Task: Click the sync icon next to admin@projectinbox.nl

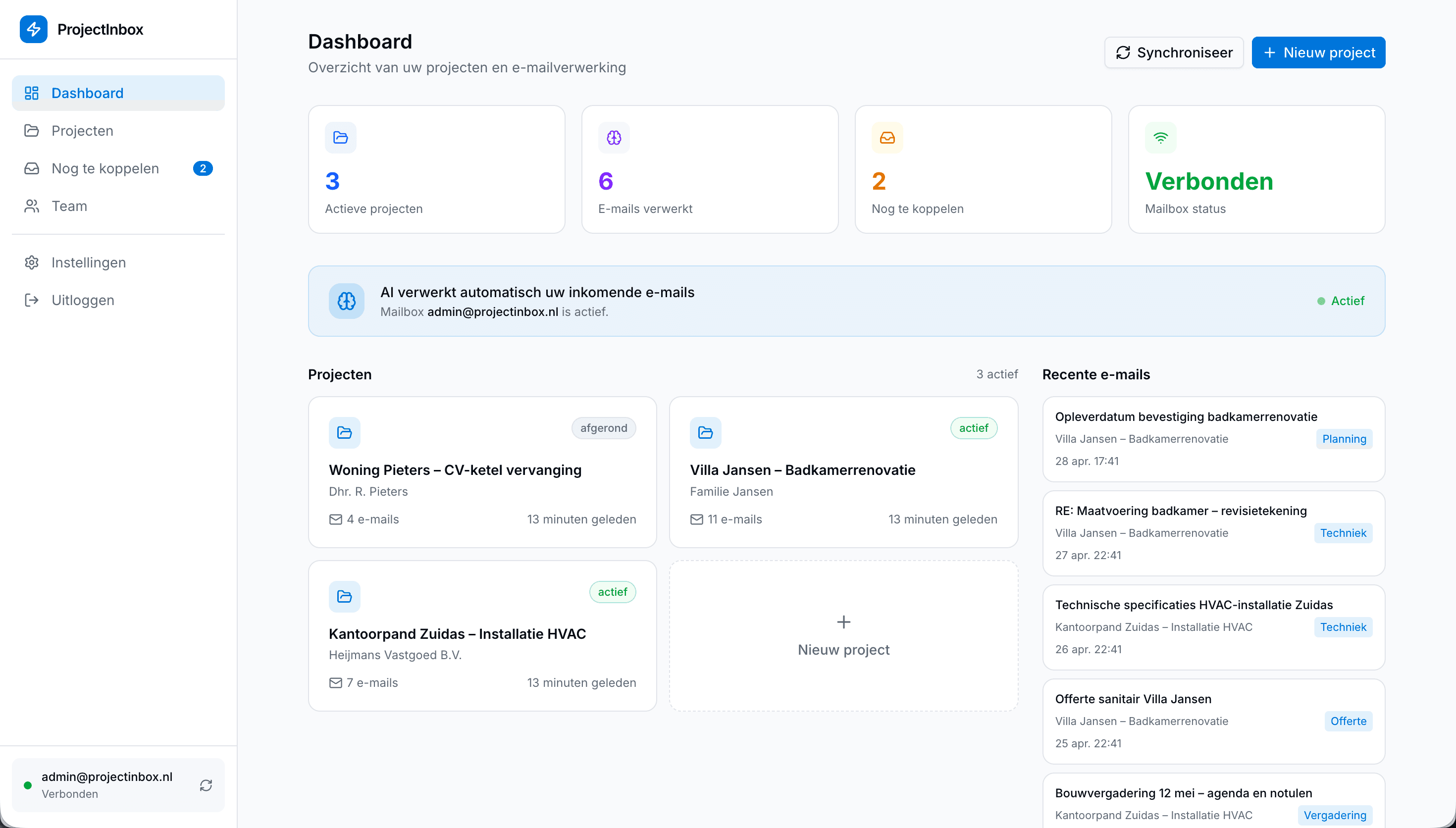Action: tap(206, 785)
